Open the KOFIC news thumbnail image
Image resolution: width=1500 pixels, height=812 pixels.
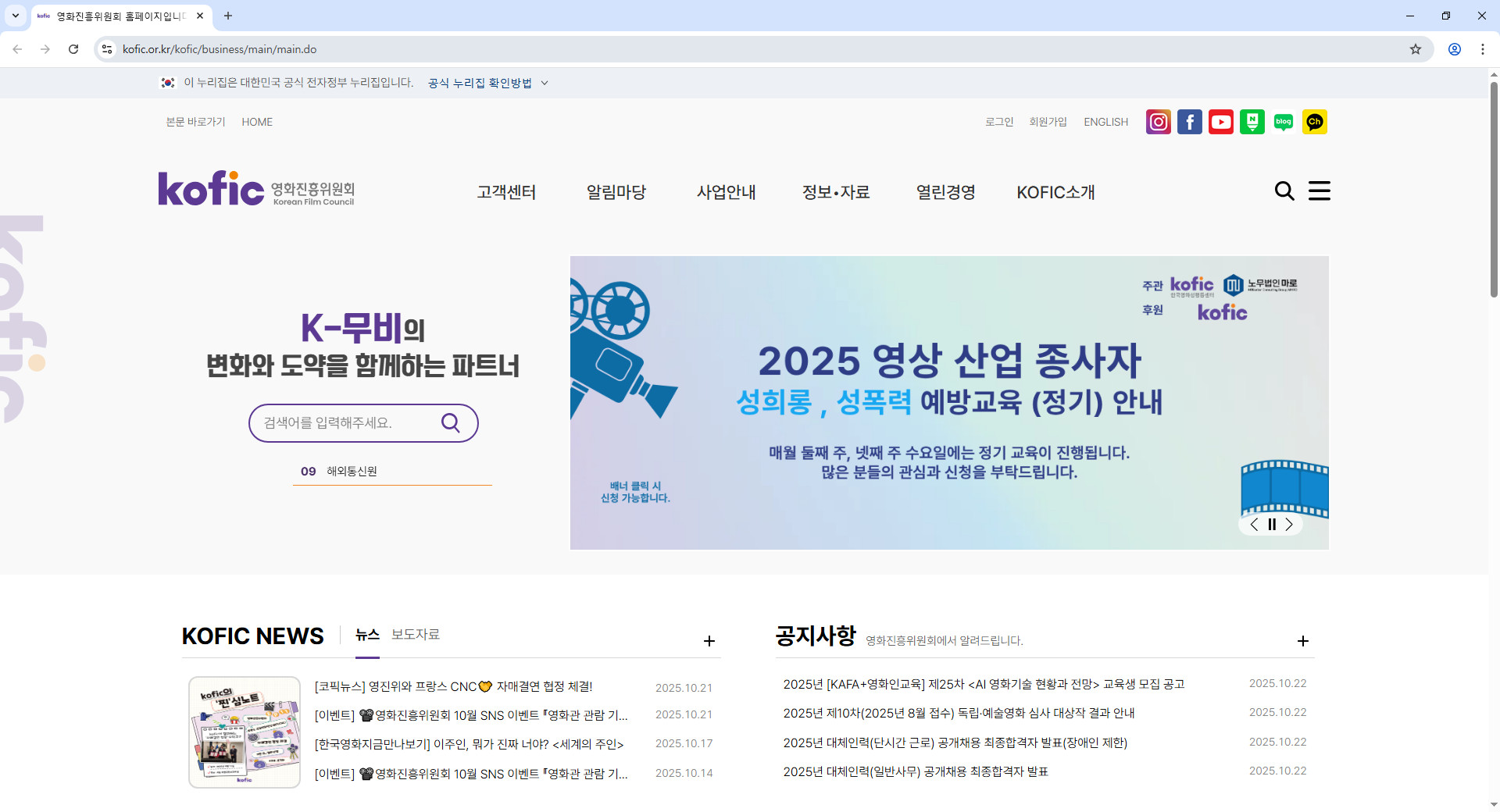point(245,732)
